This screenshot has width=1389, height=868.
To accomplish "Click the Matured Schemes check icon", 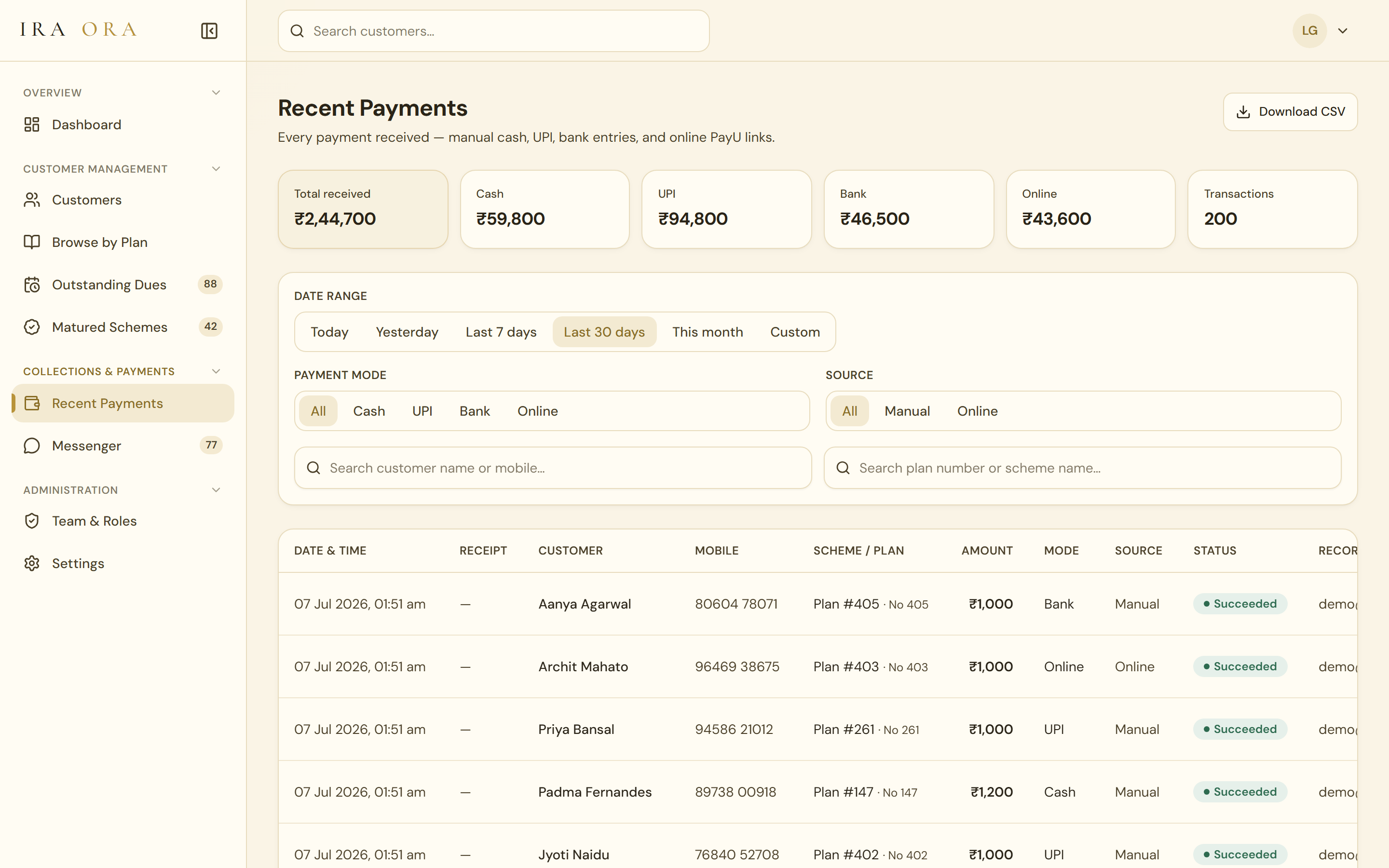I will 31,327.
